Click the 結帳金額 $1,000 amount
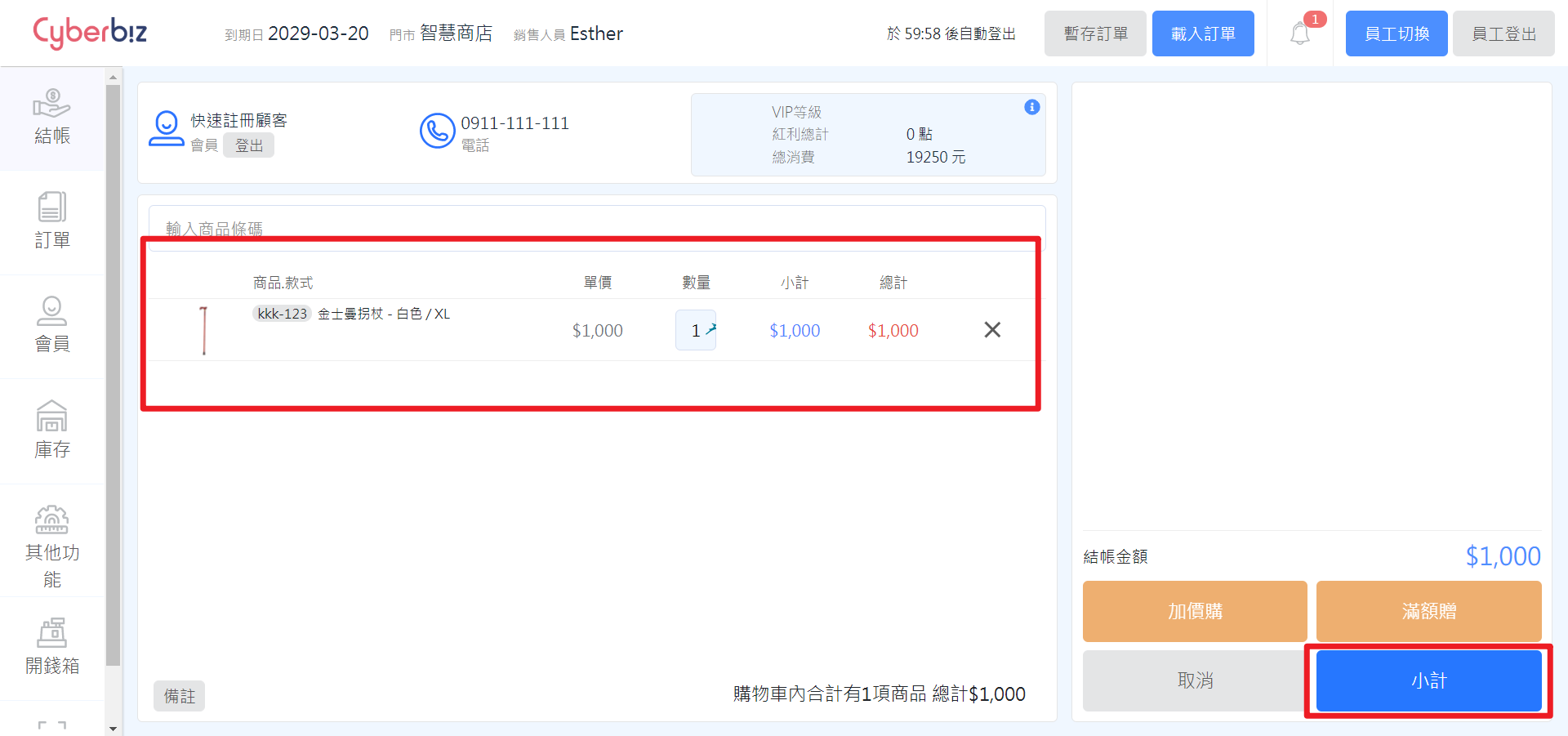The image size is (1568, 736). click(x=1503, y=556)
